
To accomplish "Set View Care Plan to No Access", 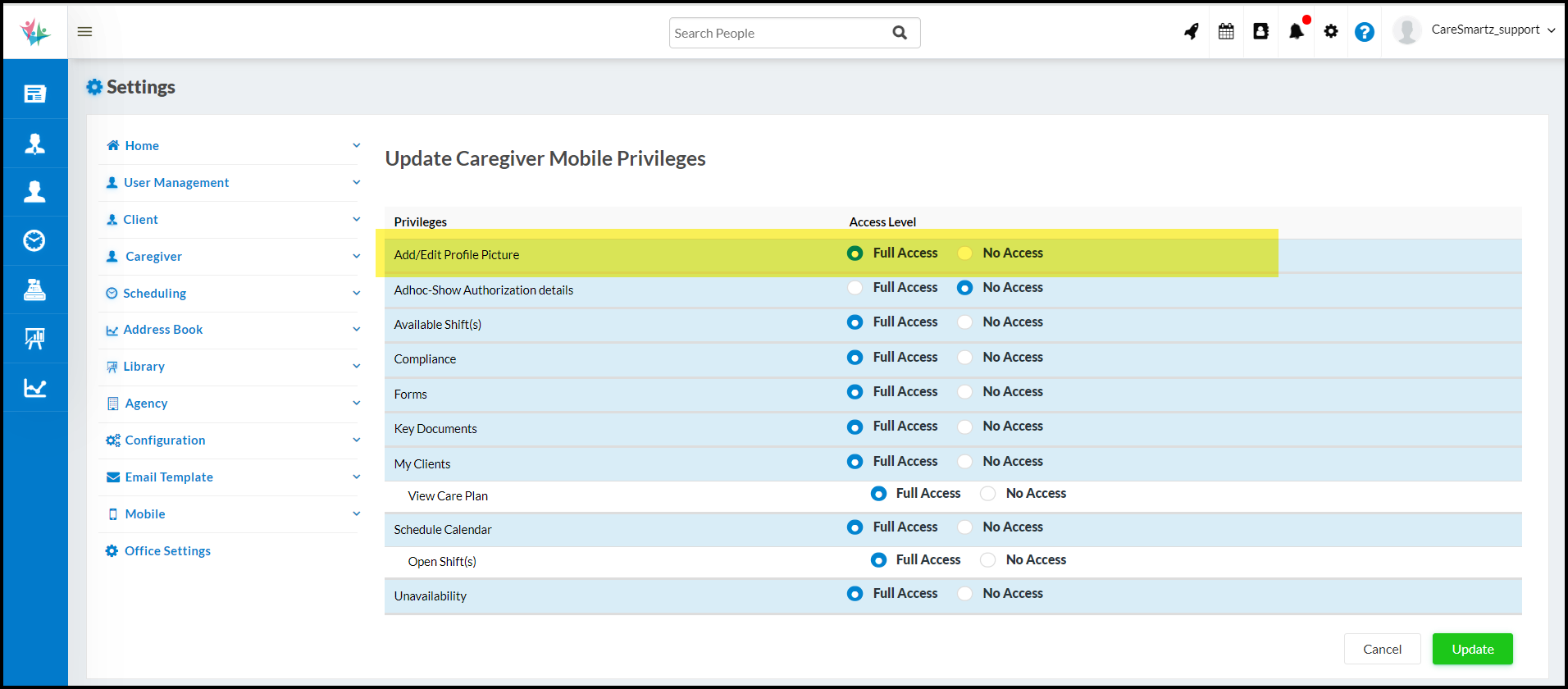I will [x=988, y=494].
